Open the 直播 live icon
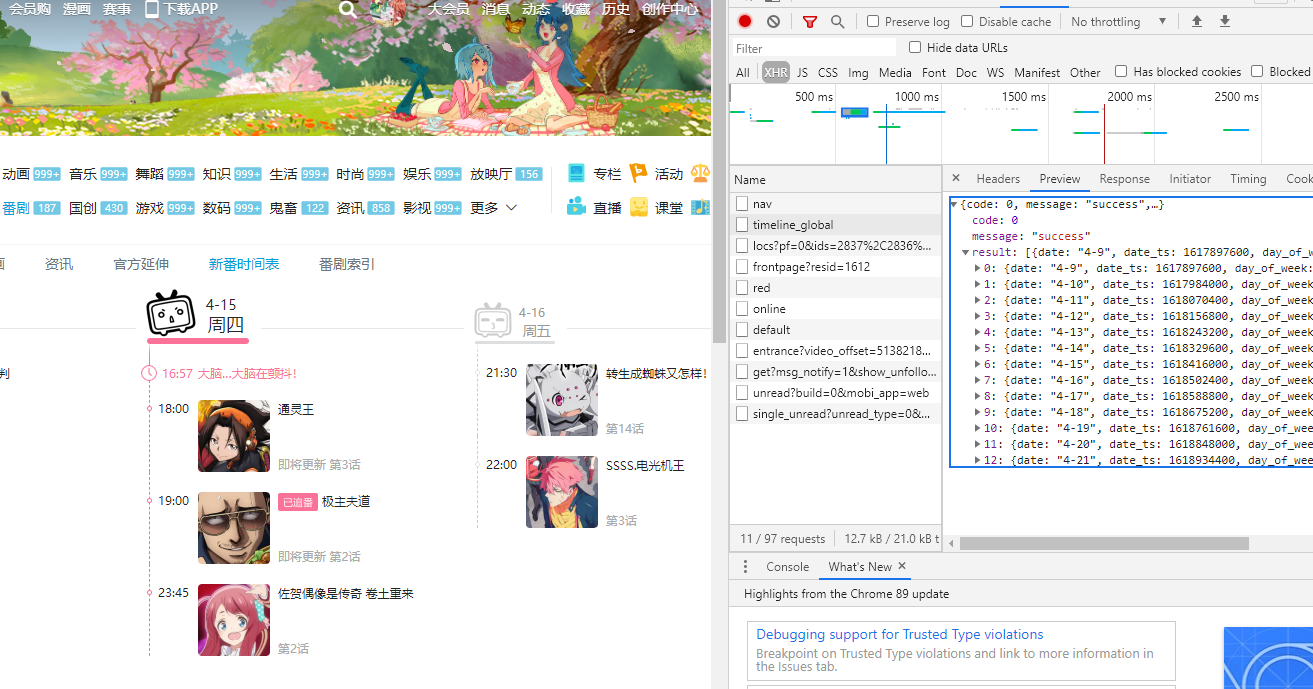1313x689 pixels. pos(576,207)
